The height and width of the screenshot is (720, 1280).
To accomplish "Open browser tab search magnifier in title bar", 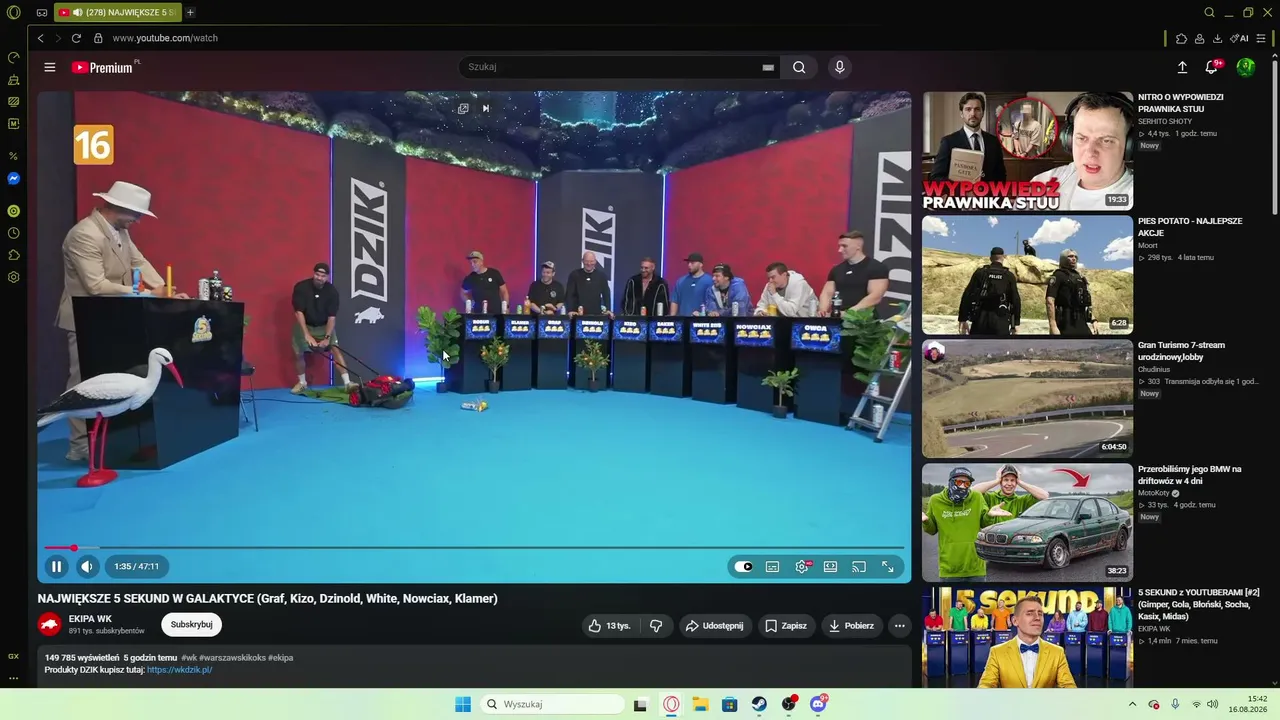I will point(1209,13).
